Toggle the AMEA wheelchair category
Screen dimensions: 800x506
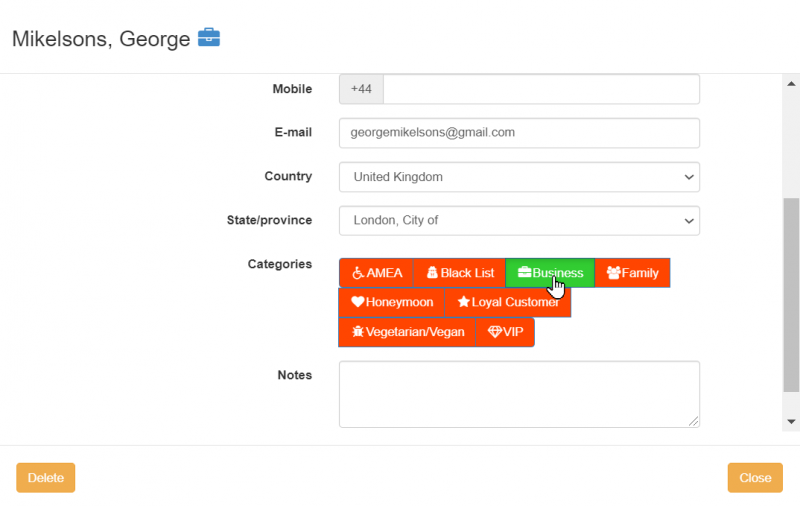376,273
